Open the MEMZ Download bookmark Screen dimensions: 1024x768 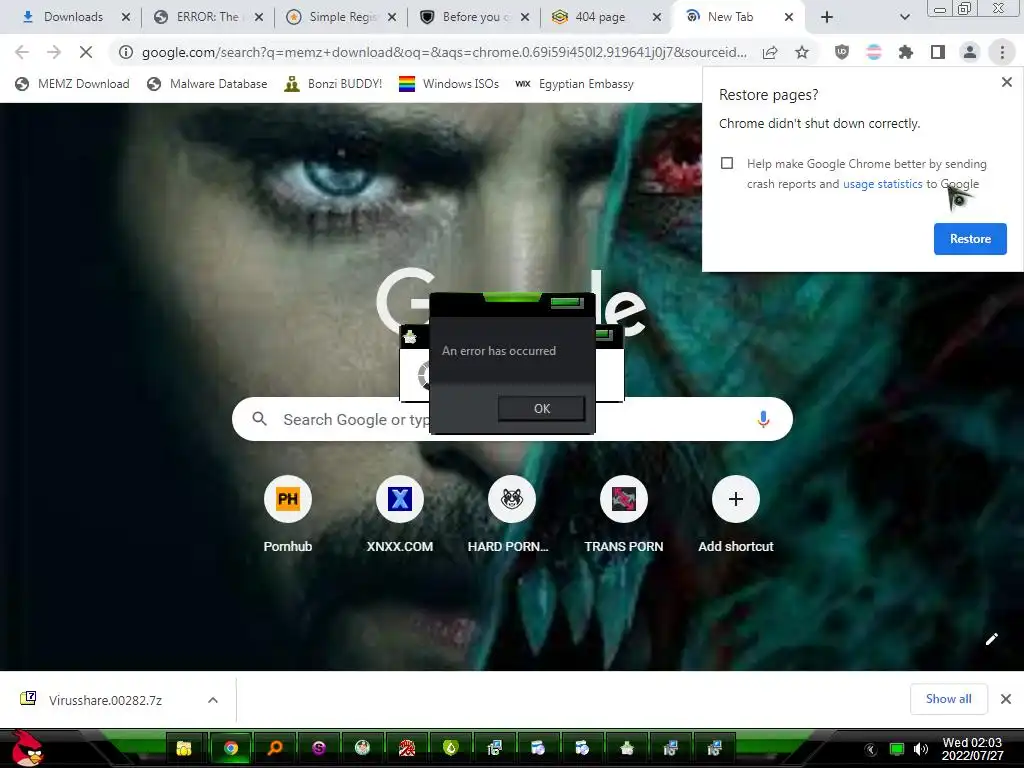point(72,84)
